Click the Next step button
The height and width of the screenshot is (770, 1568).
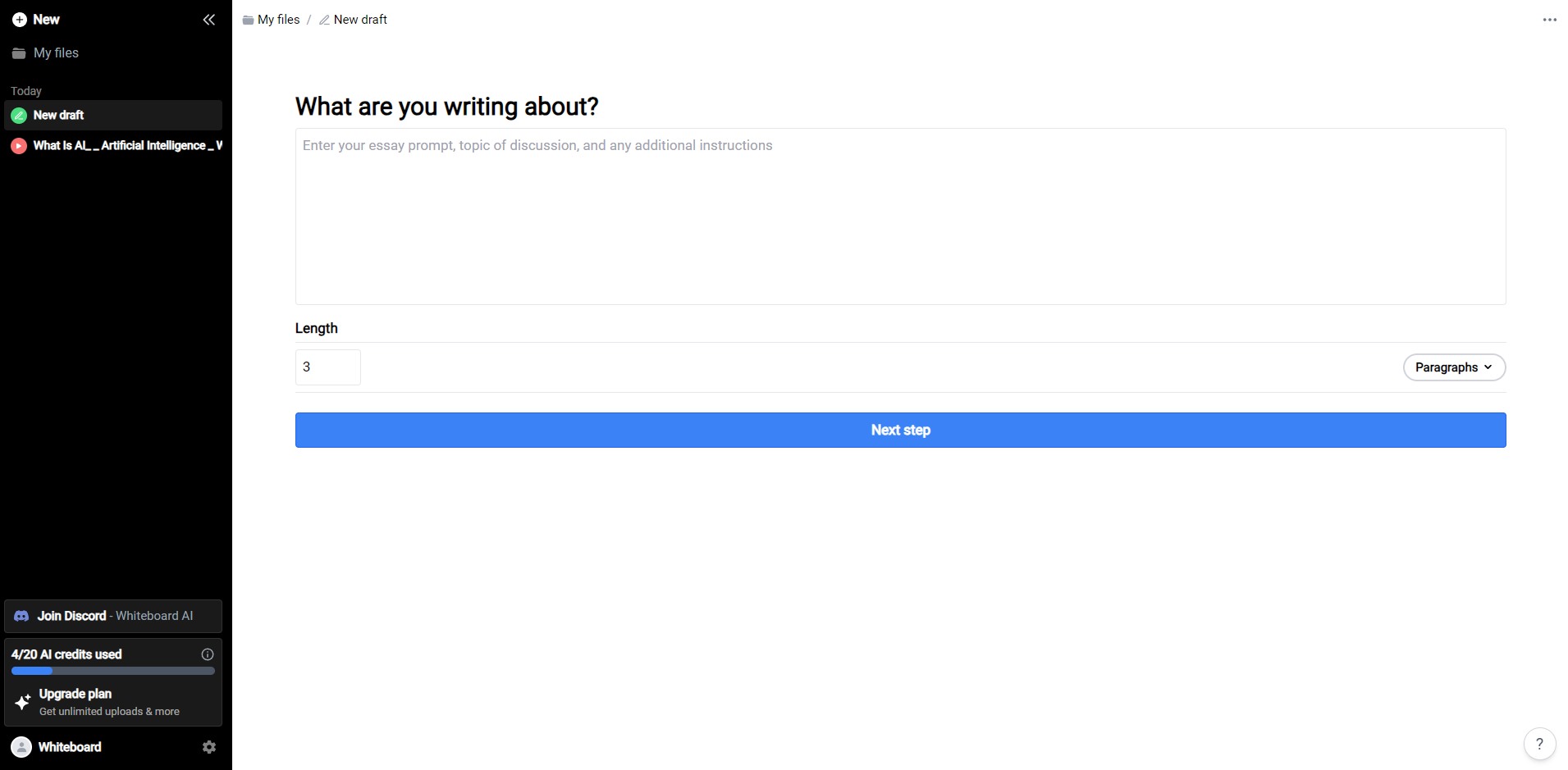click(900, 430)
